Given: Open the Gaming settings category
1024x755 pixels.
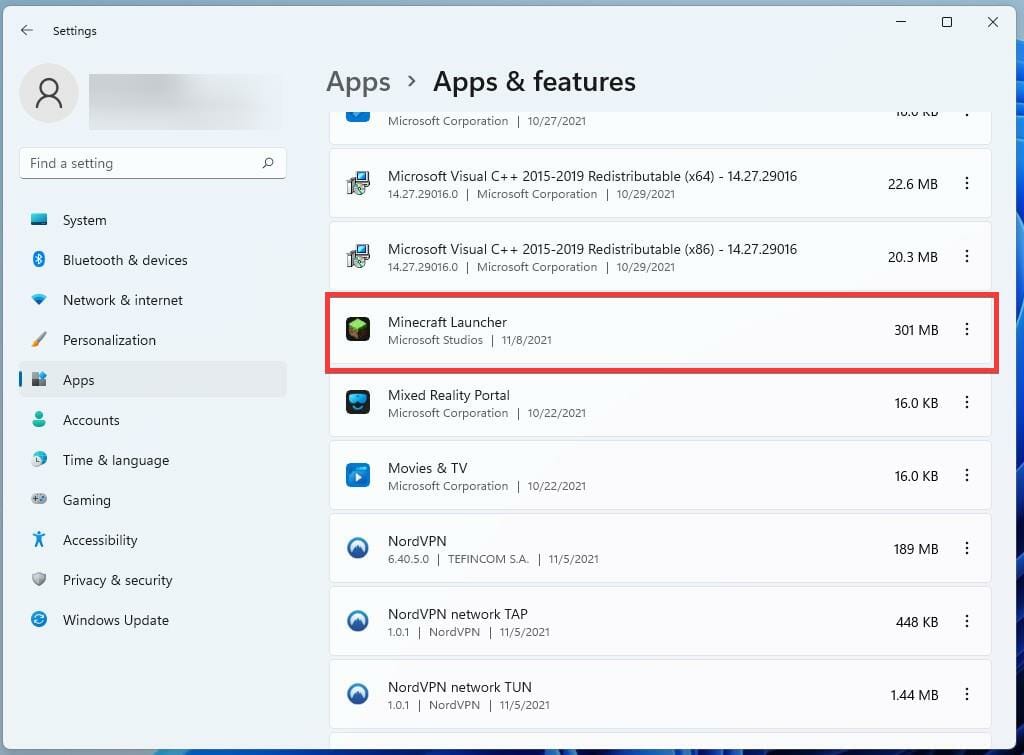Looking at the screenshot, I should pyautogui.click(x=153, y=500).
